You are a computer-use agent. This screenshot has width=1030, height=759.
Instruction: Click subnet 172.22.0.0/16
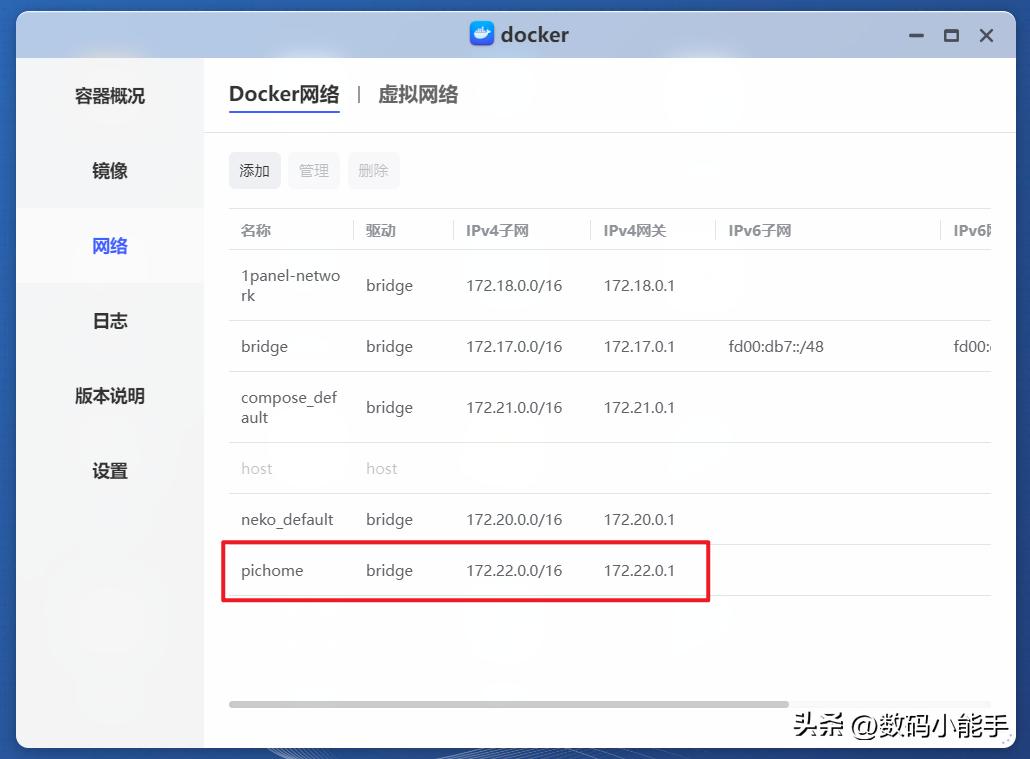point(514,571)
